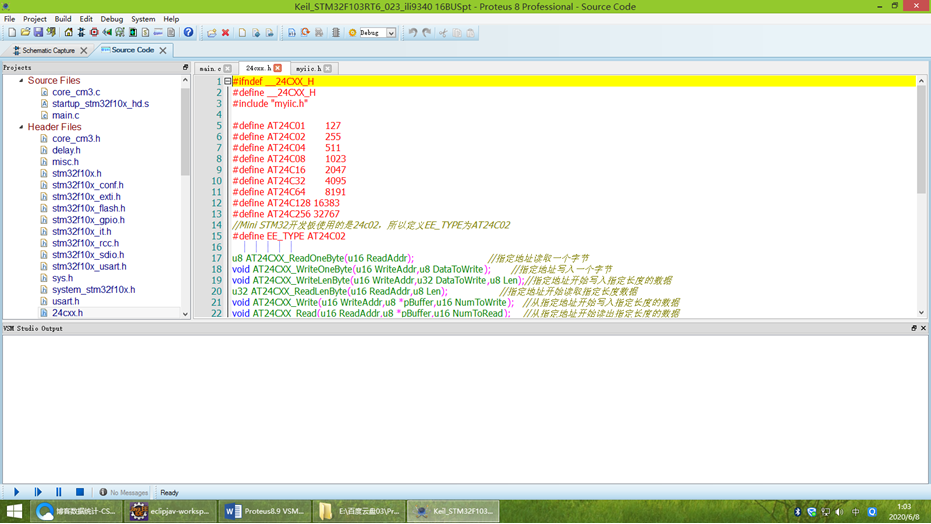Switch to eclipjav-worksp taskbar item
The height and width of the screenshot is (524, 931).
point(170,511)
